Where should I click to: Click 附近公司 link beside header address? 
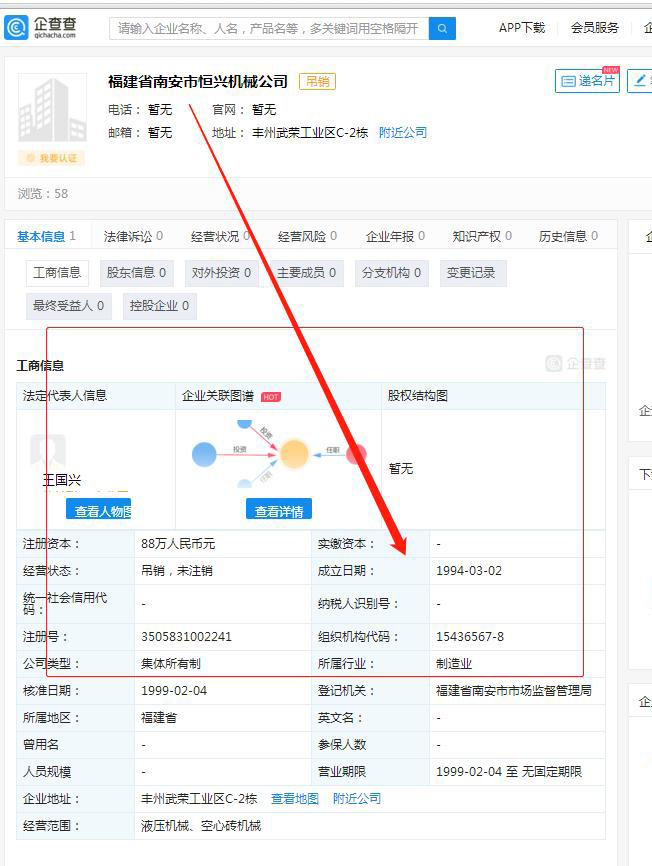pos(402,132)
